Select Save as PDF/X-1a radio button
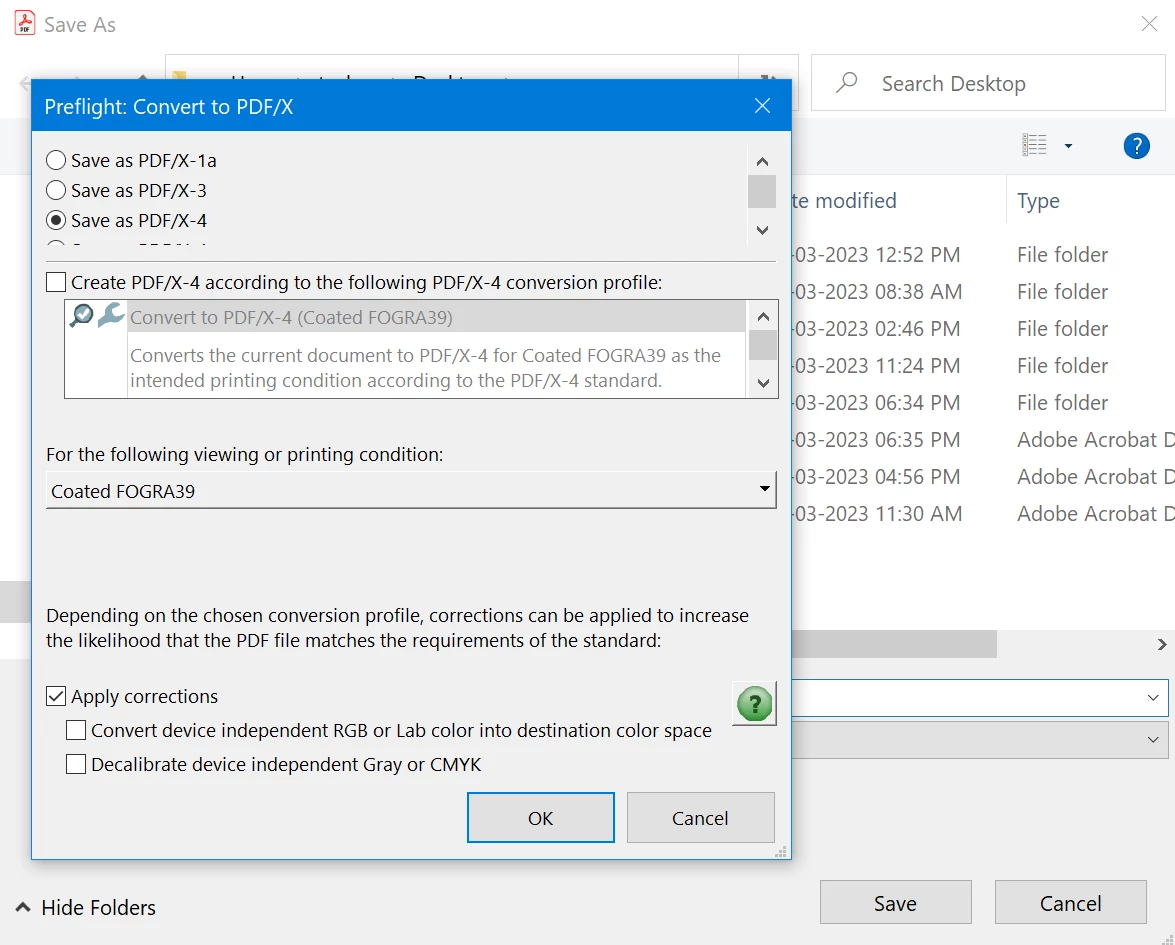 (55, 160)
